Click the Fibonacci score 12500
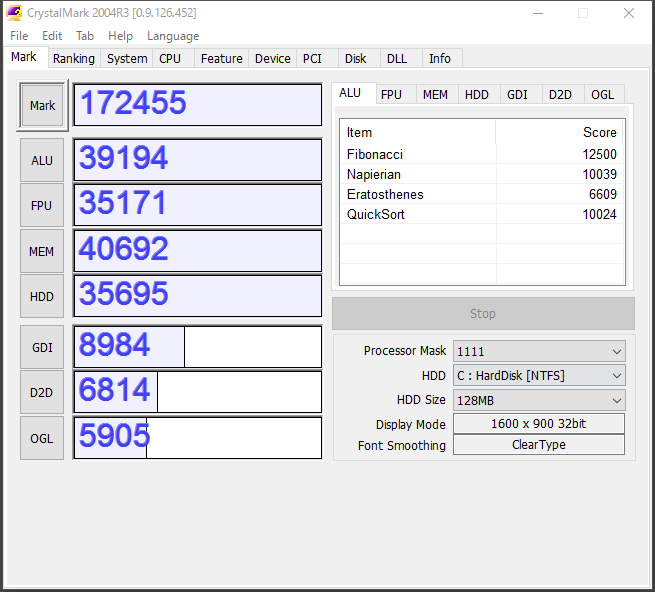This screenshot has width=655, height=592. (599, 154)
